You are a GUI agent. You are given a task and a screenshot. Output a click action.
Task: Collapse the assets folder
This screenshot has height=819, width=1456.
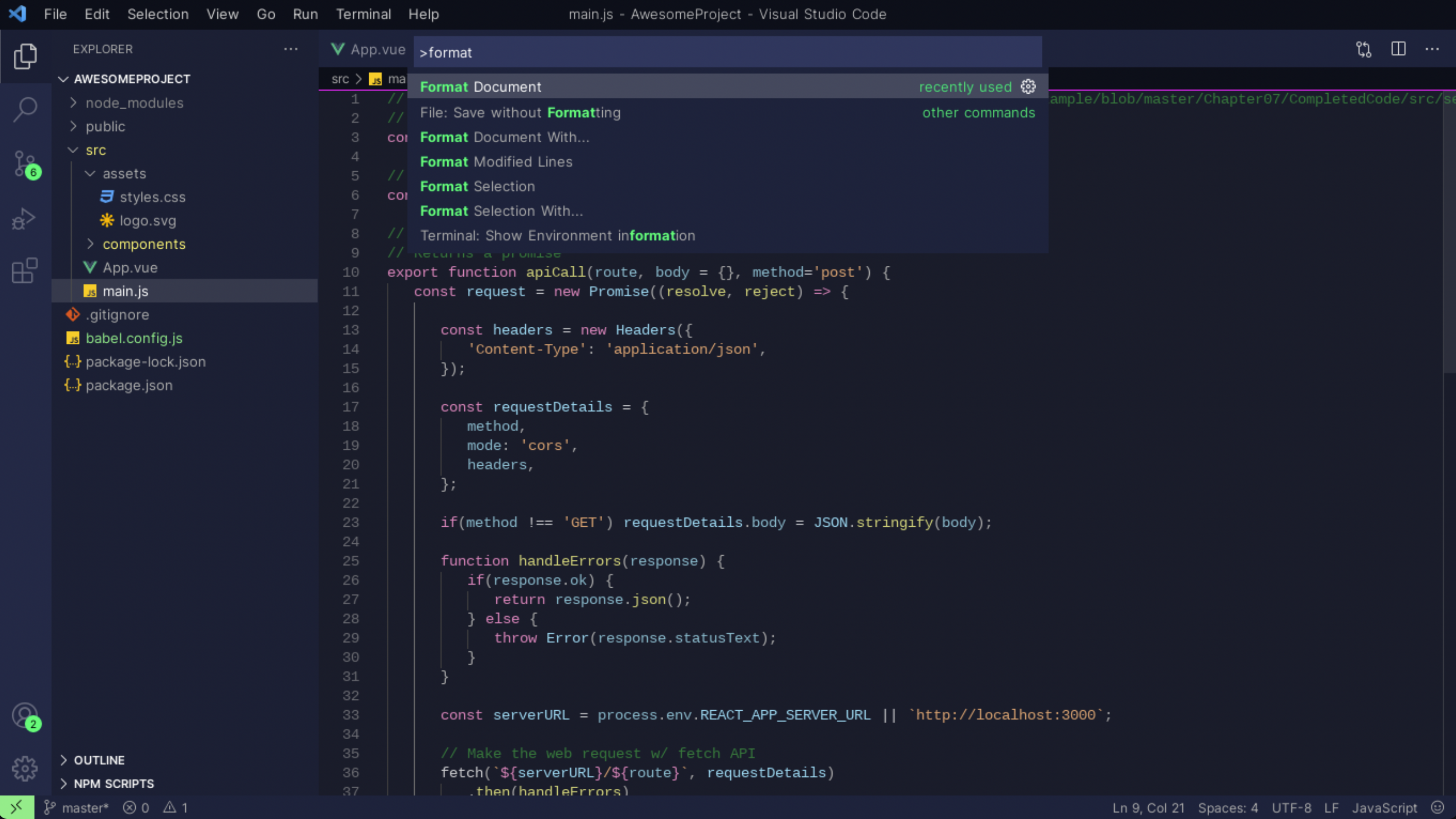pyautogui.click(x=90, y=174)
